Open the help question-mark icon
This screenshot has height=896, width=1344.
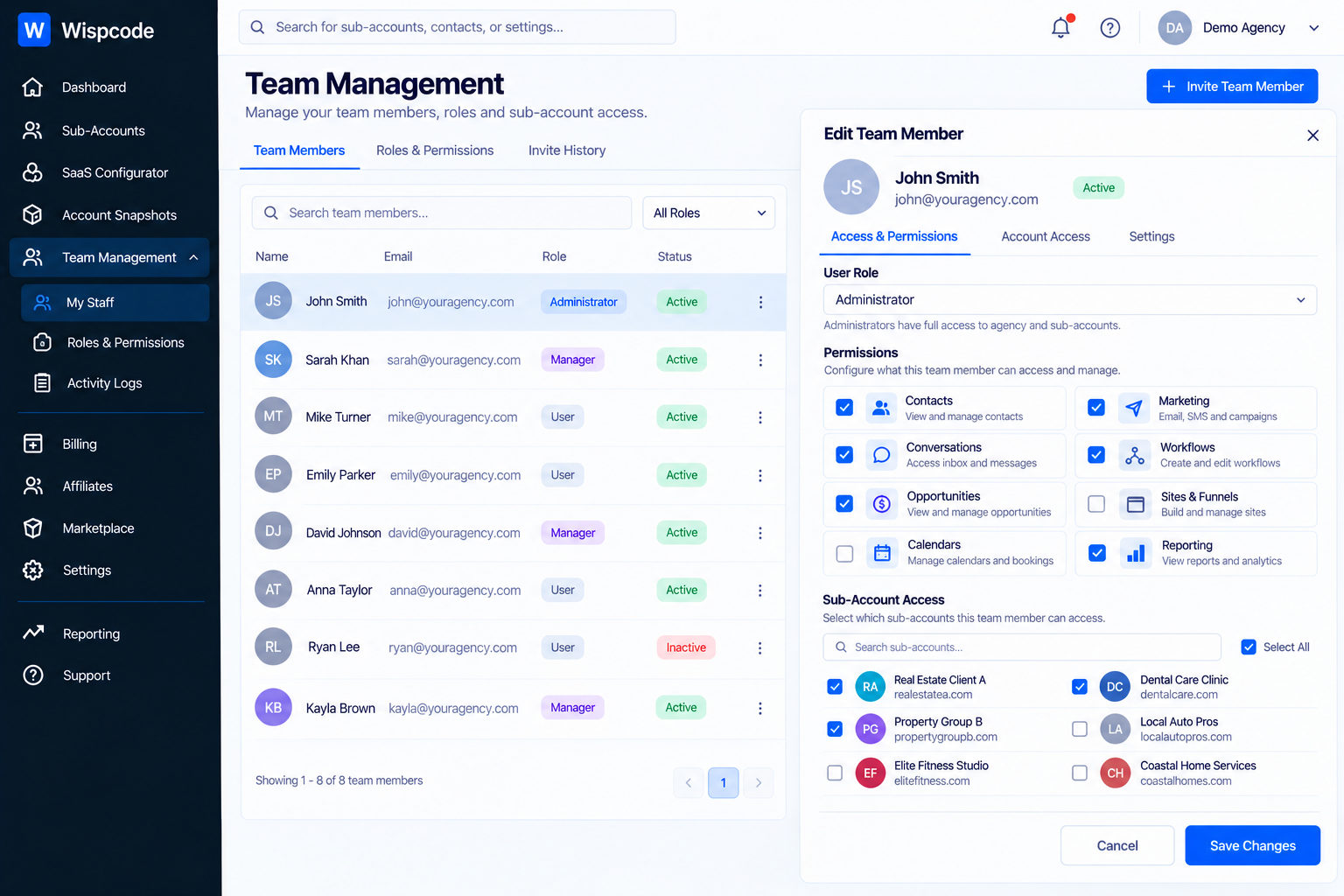1110,28
